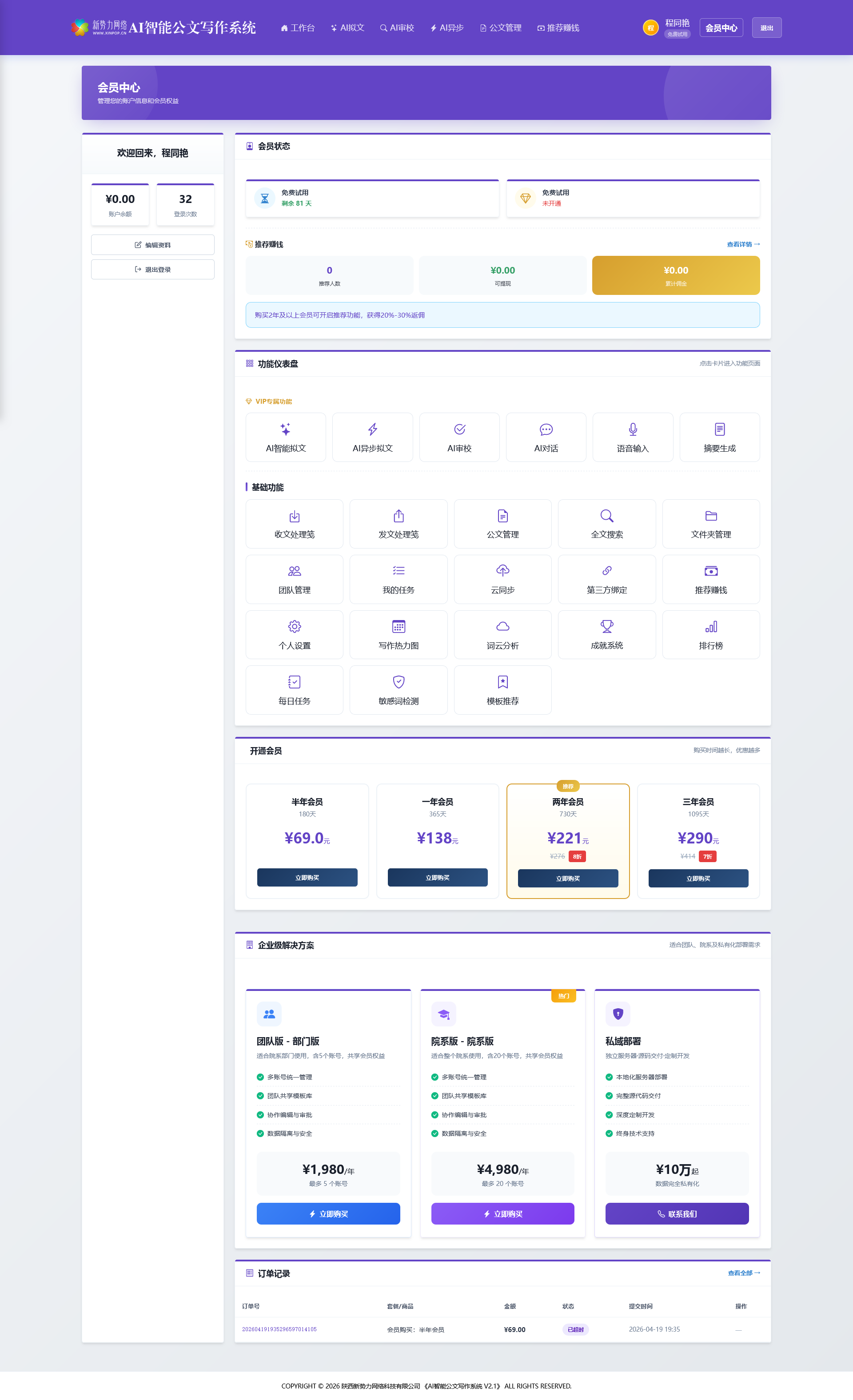Click the 摘要生成 document icon
The width and height of the screenshot is (853, 1400).
click(x=719, y=430)
